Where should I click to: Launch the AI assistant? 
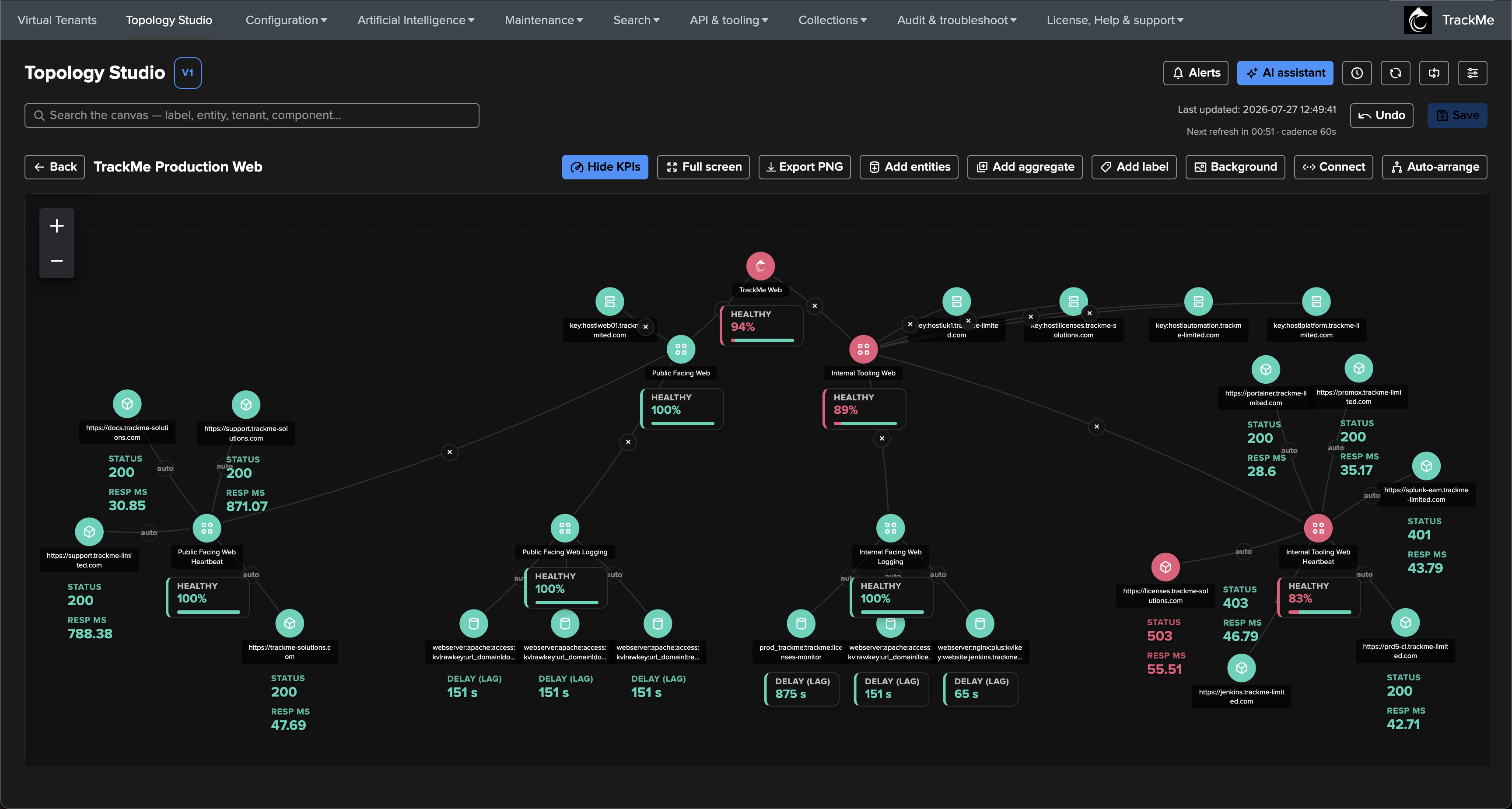(x=1285, y=73)
